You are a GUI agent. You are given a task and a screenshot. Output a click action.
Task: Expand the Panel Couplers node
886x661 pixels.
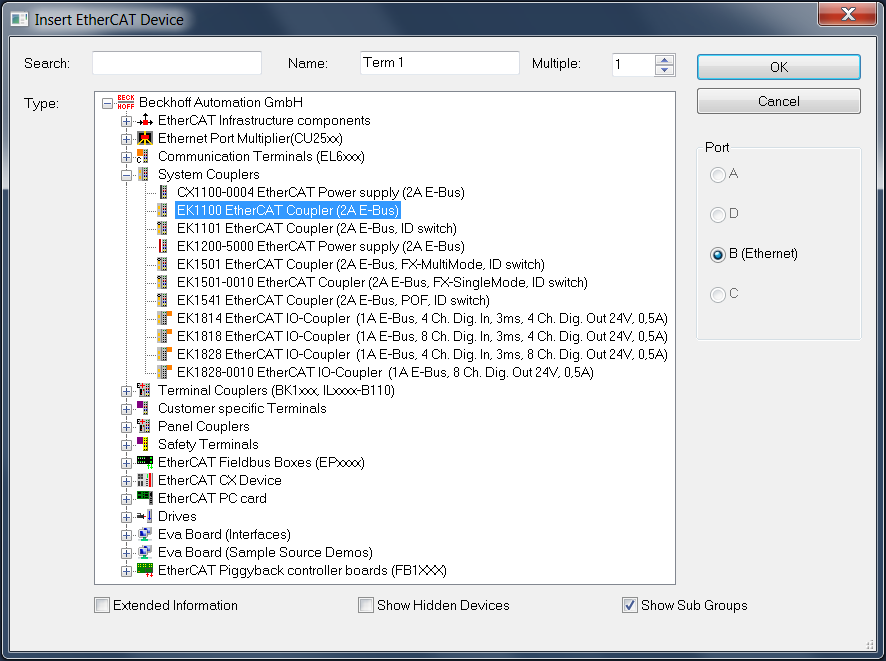pyautogui.click(x=127, y=427)
